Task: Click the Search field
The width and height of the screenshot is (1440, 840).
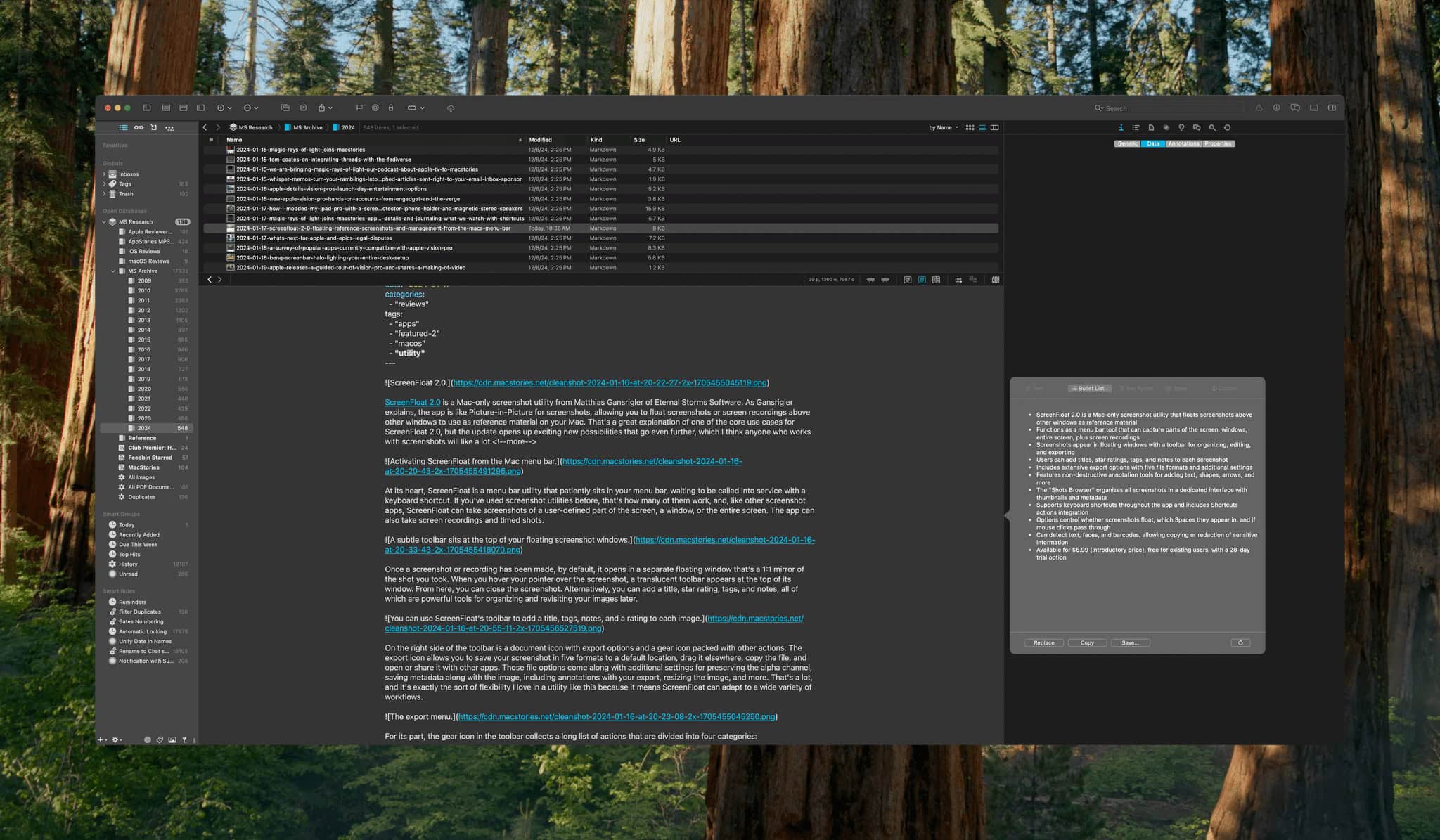Action: point(1168,108)
